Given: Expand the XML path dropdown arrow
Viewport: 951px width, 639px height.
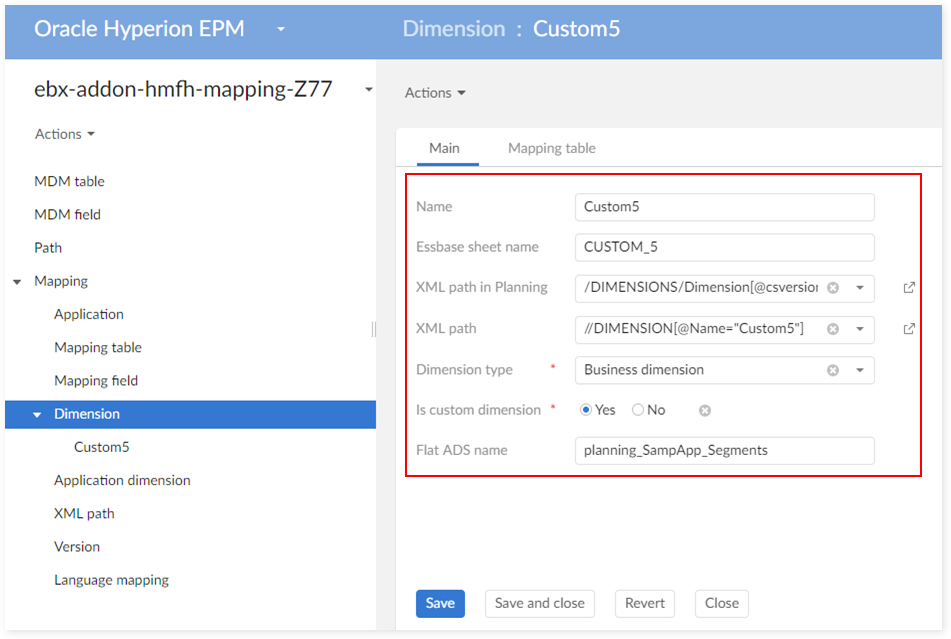Looking at the screenshot, I should [x=860, y=329].
